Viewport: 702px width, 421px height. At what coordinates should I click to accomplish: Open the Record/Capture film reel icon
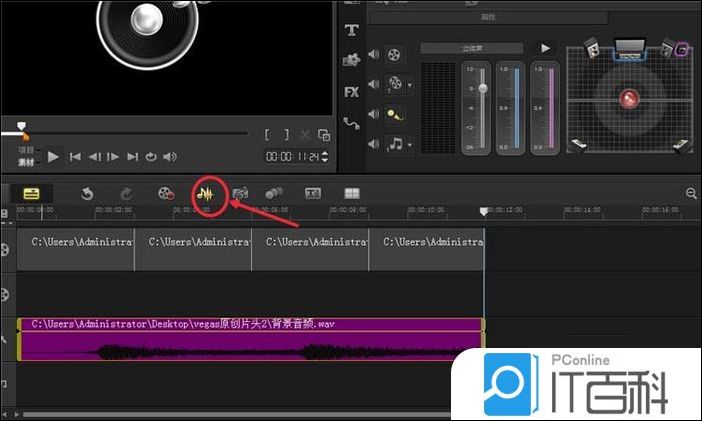tap(166, 193)
